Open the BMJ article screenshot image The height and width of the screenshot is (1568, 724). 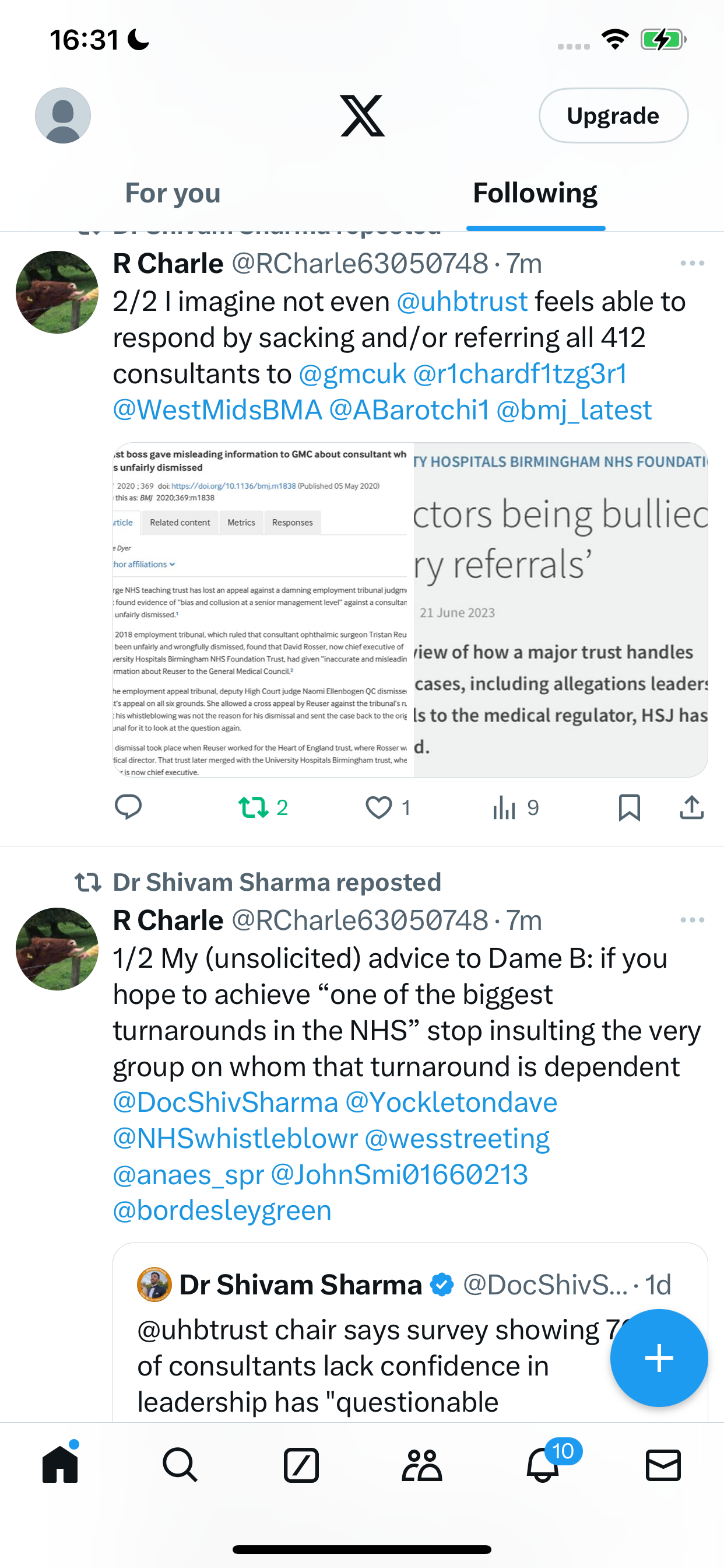click(x=263, y=610)
